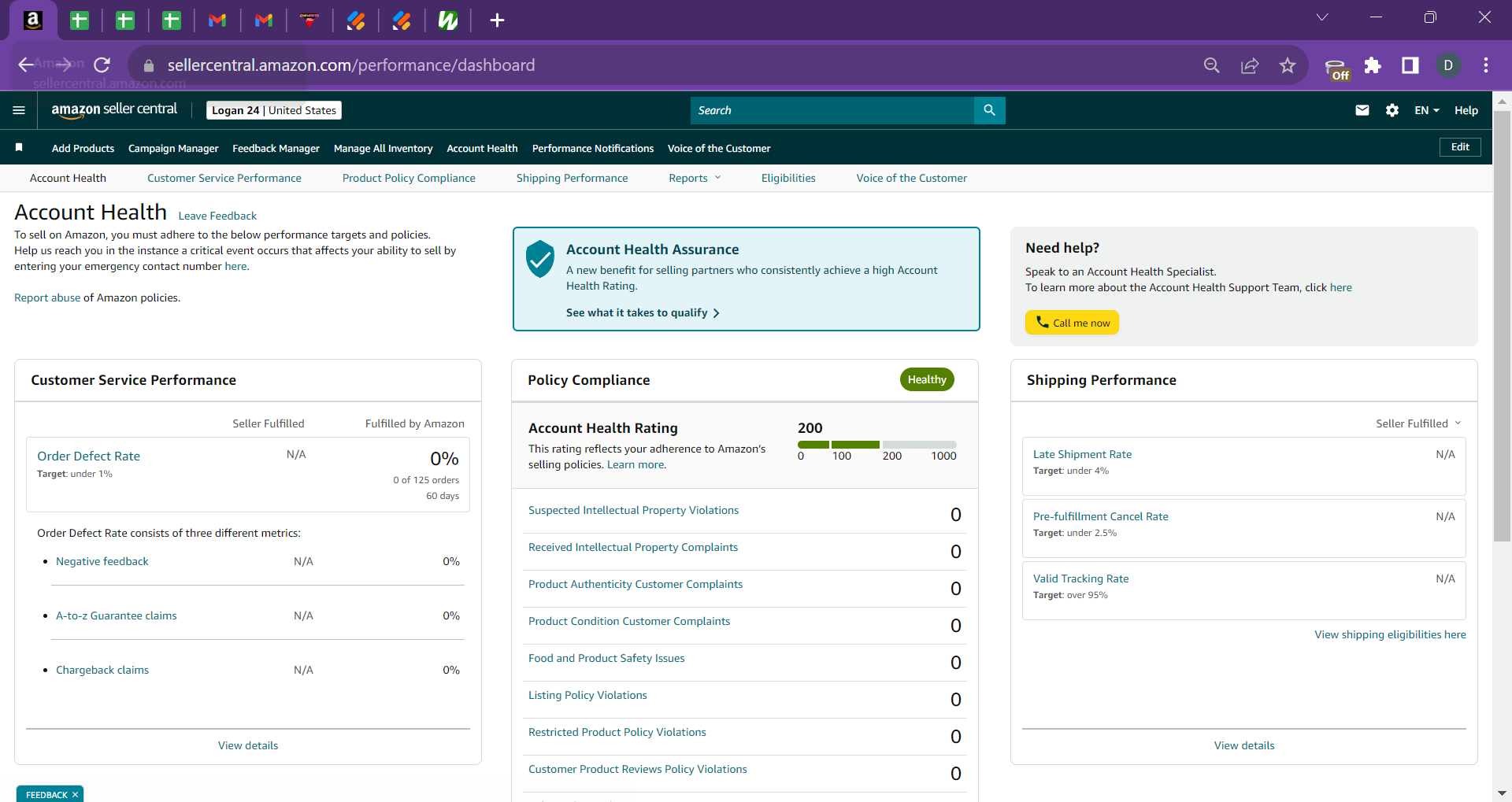Open Valid Tracking Rate link
Image resolution: width=1512 pixels, height=802 pixels.
(x=1080, y=578)
